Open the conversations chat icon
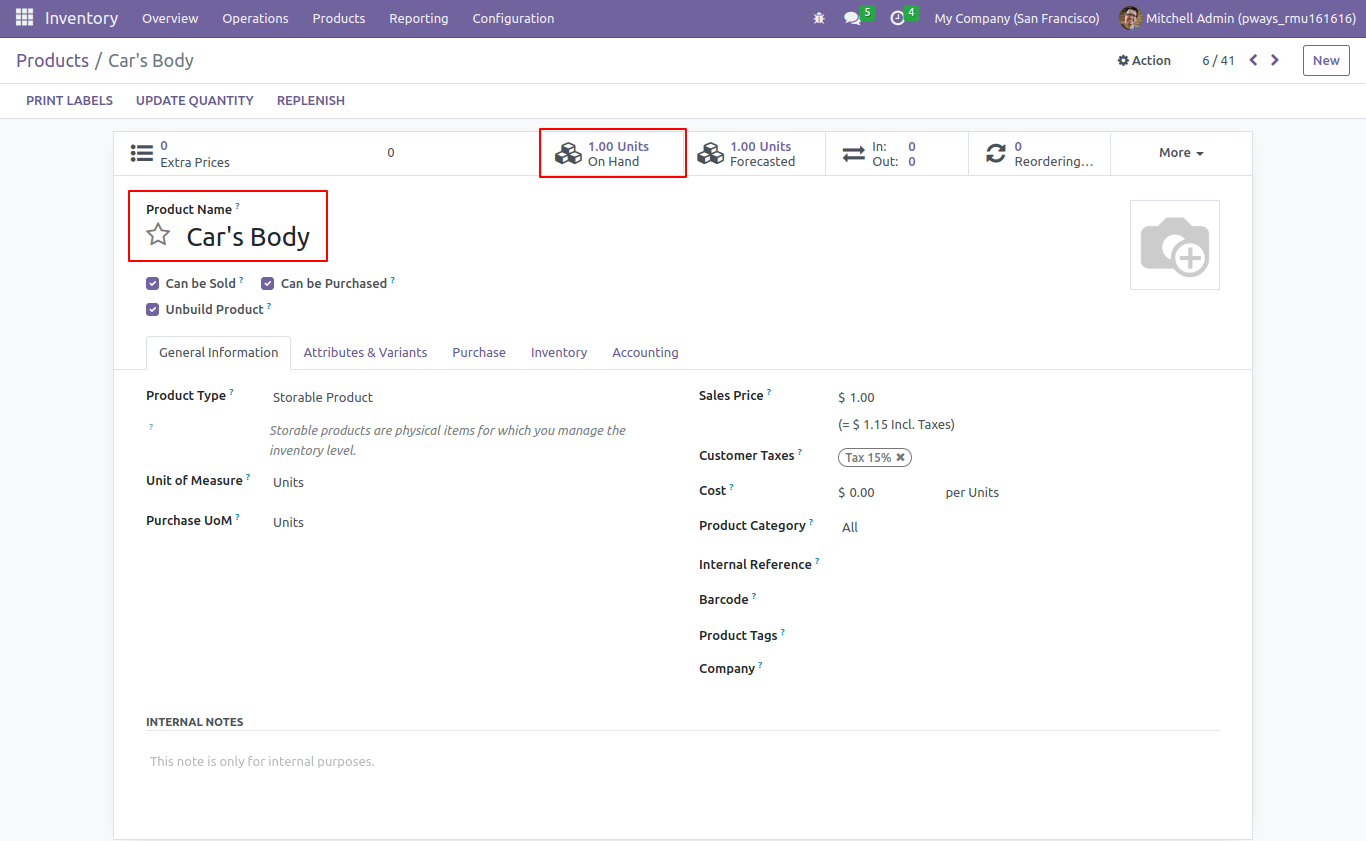The width and height of the screenshot is (1366, 841). pos(852,18)
